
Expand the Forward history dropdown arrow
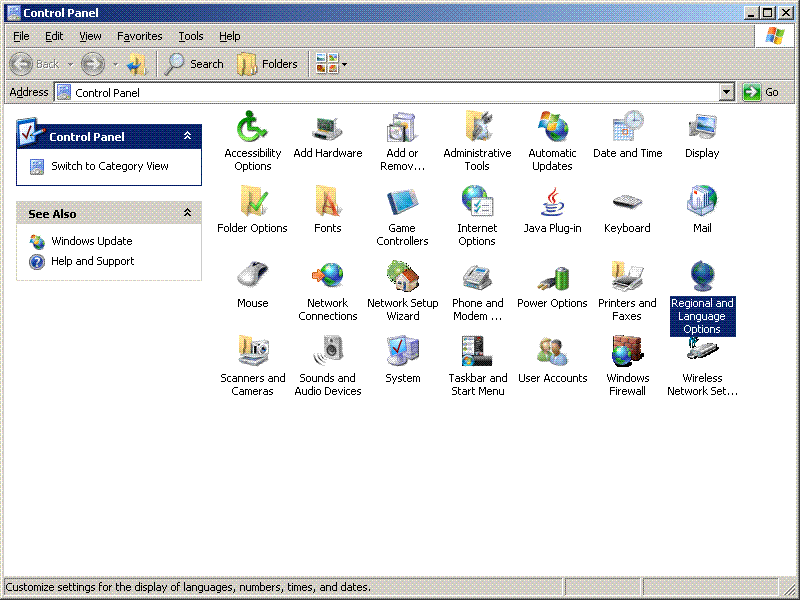click(115, 64)
